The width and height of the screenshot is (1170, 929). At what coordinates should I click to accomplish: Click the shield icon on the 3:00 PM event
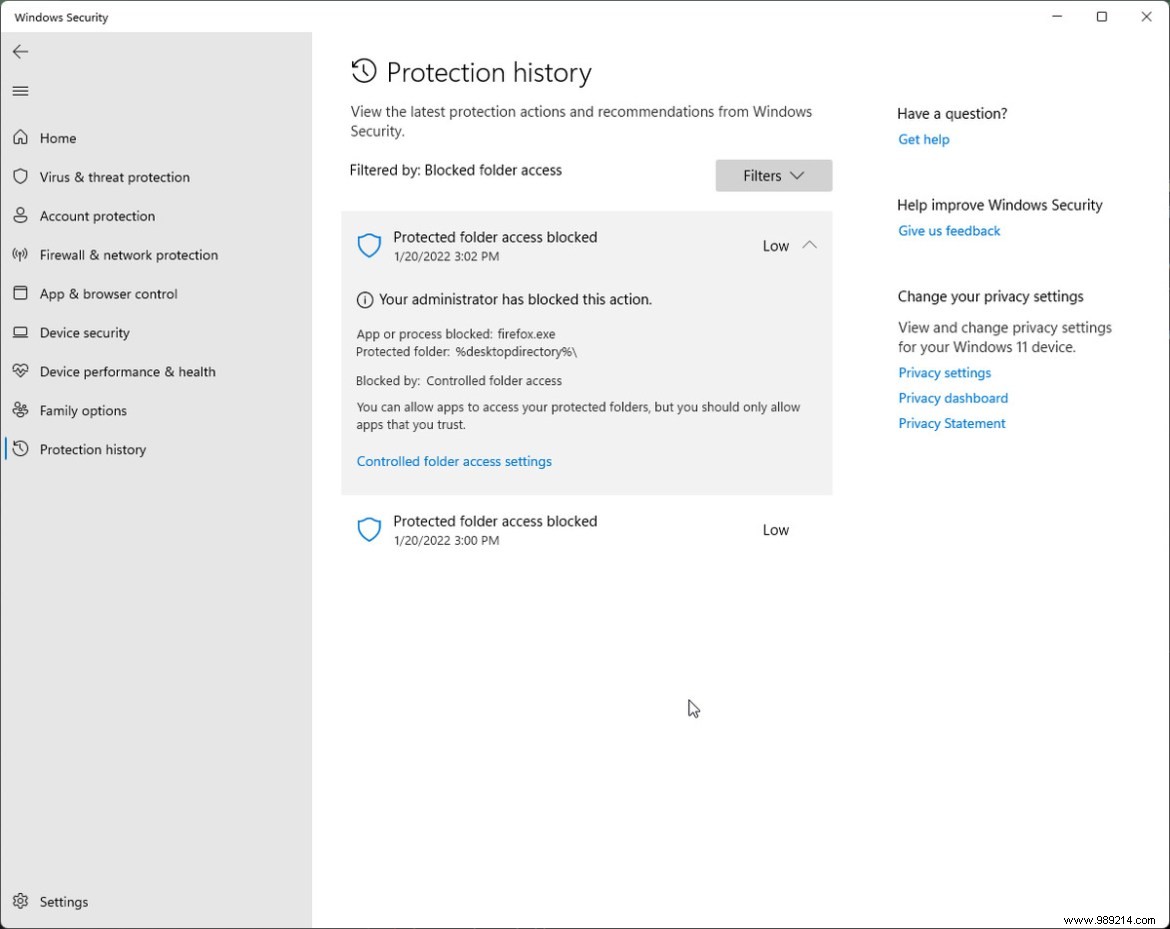369,529
